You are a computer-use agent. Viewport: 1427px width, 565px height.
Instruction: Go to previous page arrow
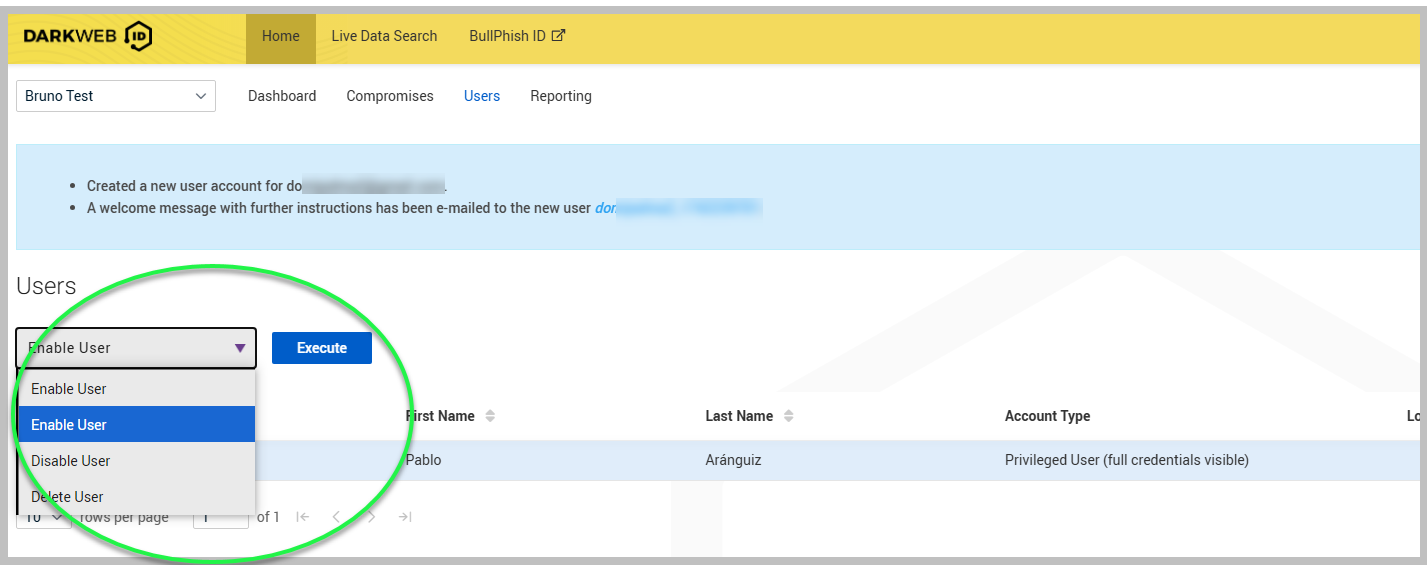coord(336,517)
